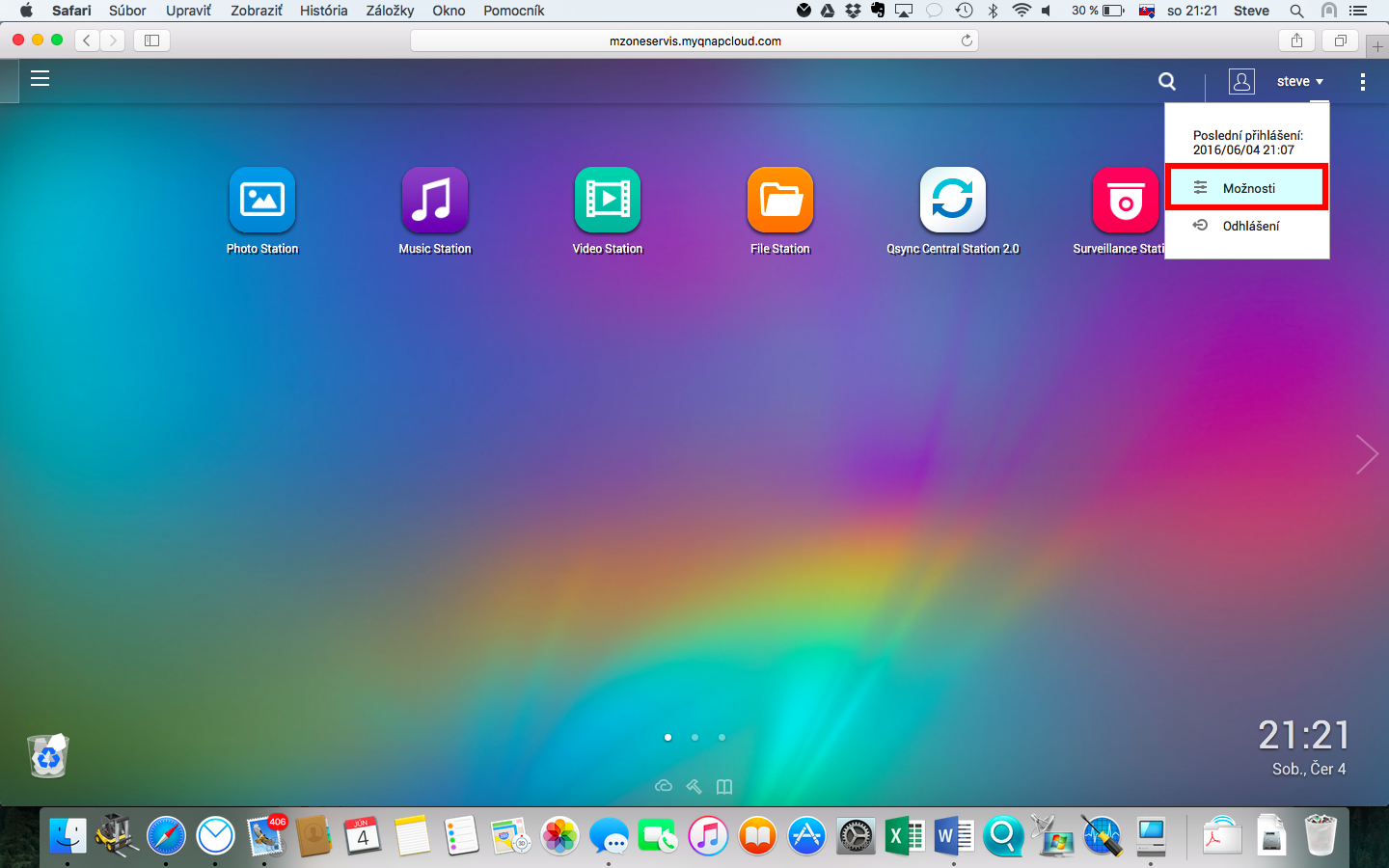The image size is (1389, 868).
Task: Click the search magnifier in QTS toolbar
Action: point(1167,82)
